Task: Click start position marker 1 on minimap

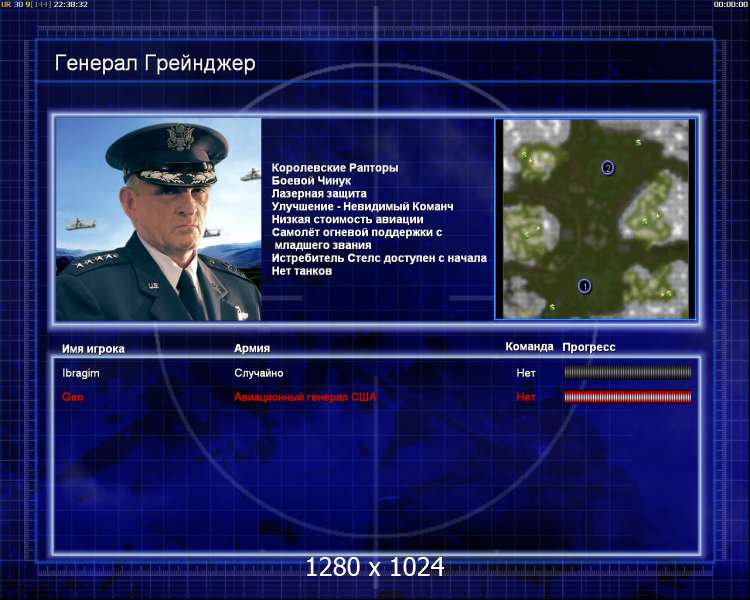Action: tap(584, 286)
